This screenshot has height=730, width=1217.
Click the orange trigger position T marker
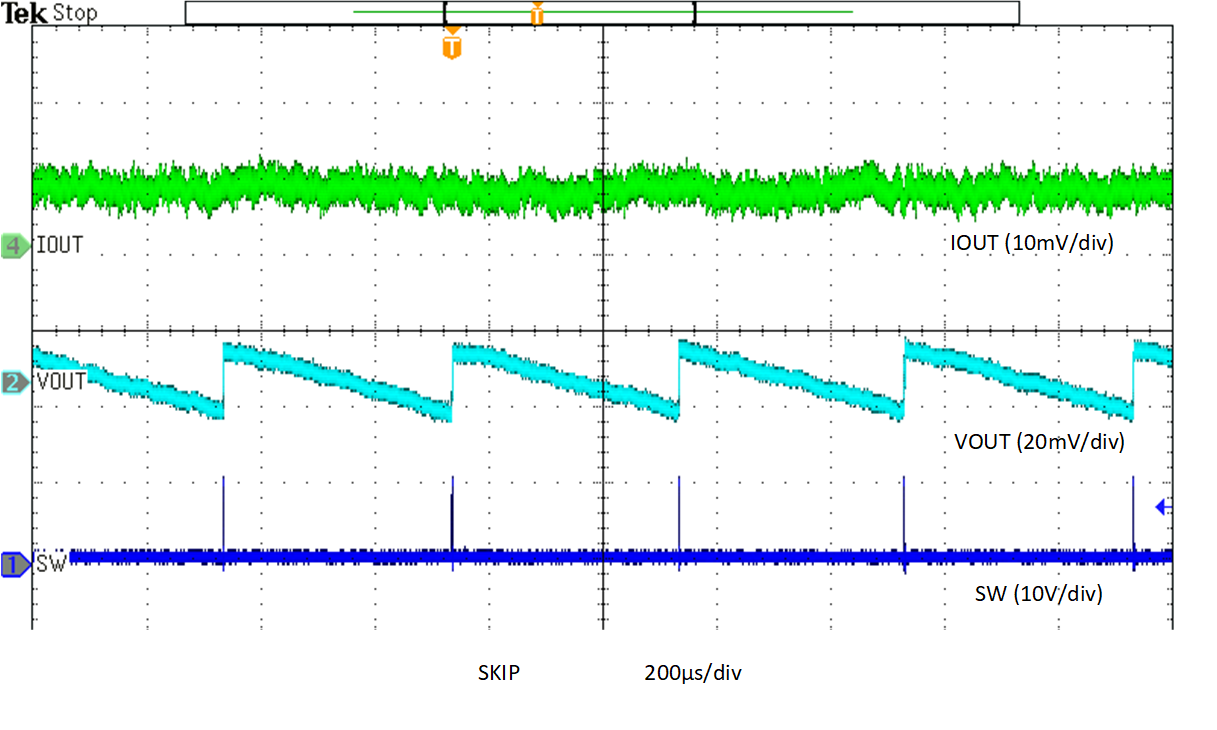[x=450, y=43]
